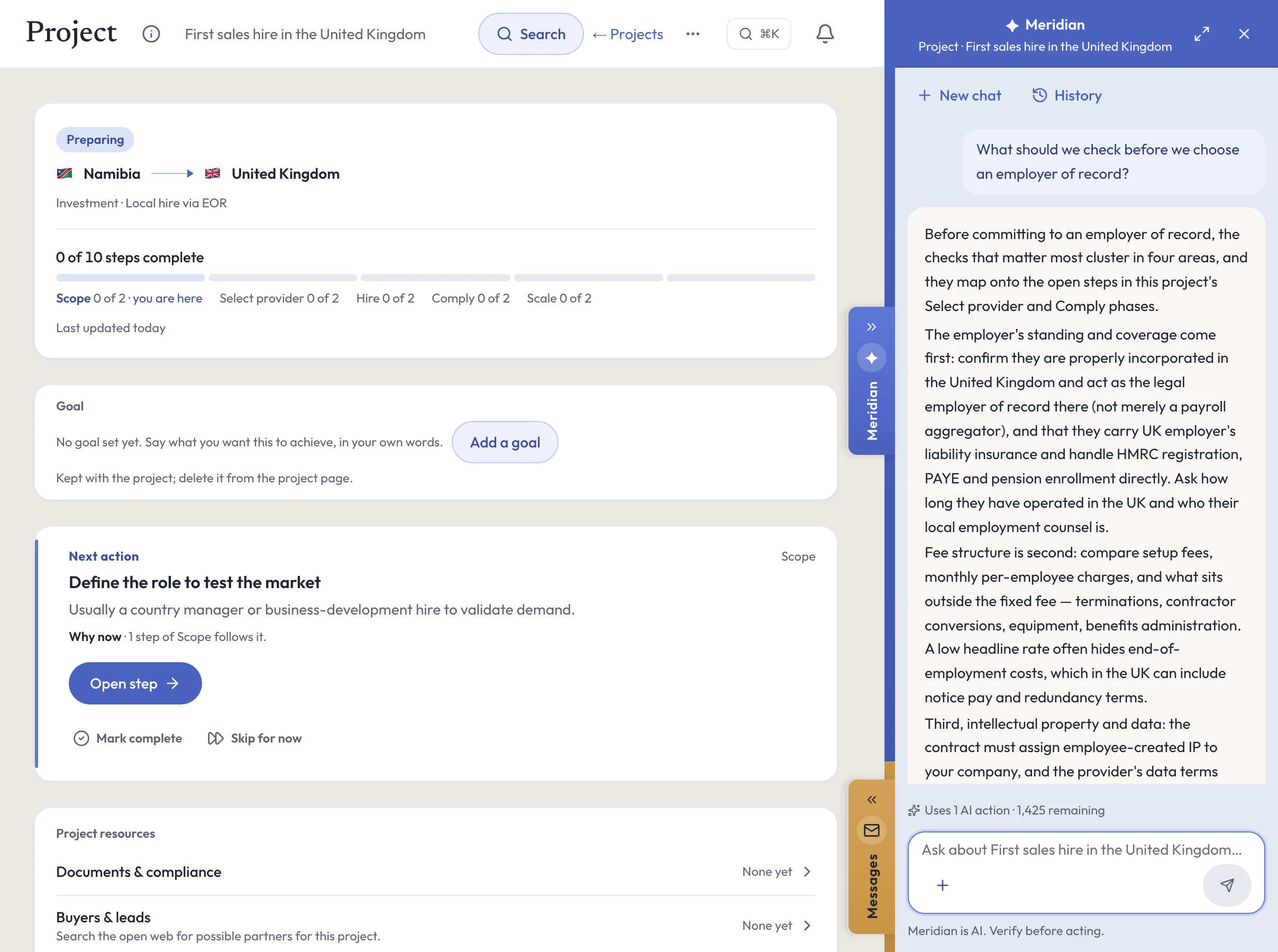Click the user question chat bubble
1278x952 pixels.
[x=1112, y=161]
